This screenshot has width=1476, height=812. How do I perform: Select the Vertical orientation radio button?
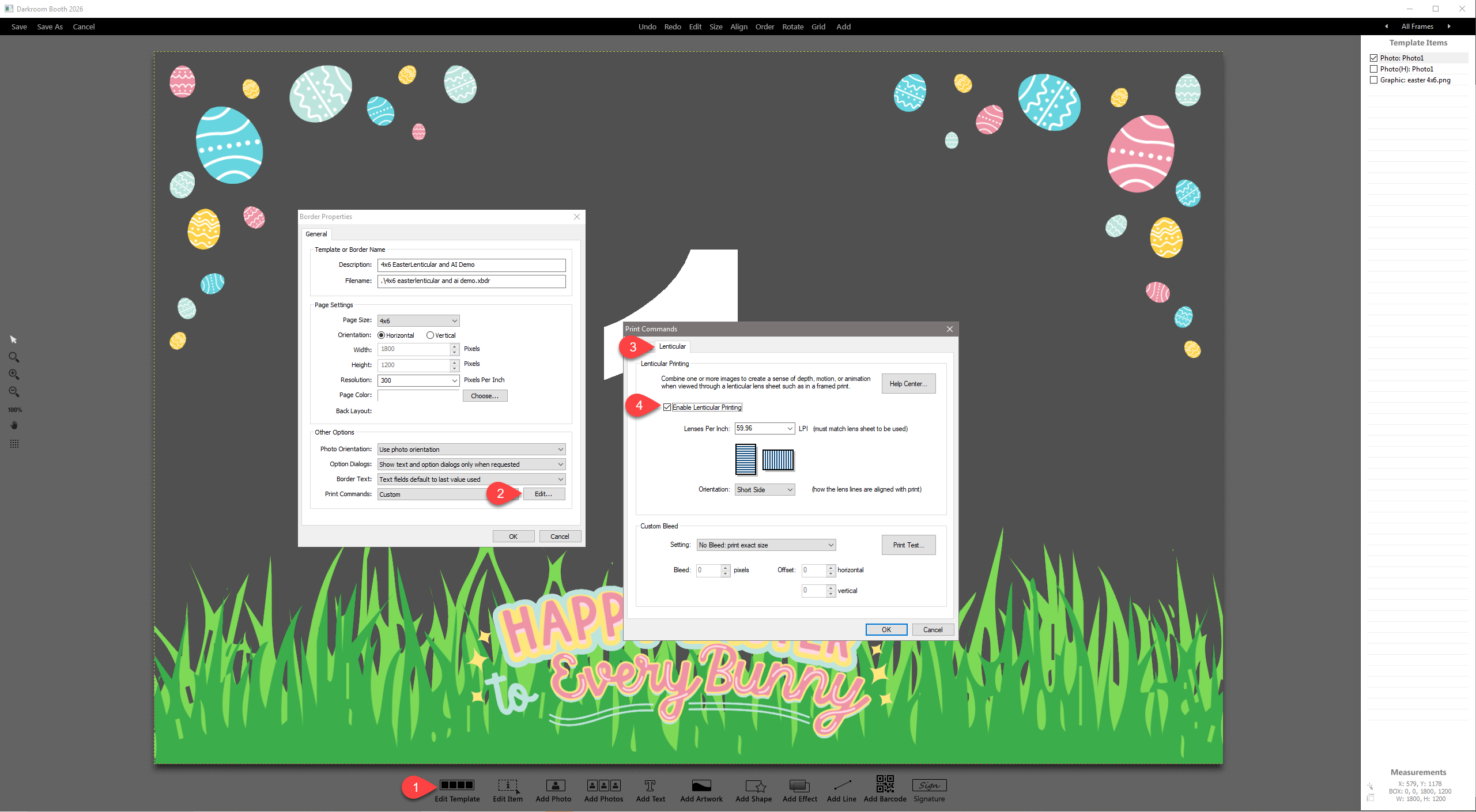430,335
